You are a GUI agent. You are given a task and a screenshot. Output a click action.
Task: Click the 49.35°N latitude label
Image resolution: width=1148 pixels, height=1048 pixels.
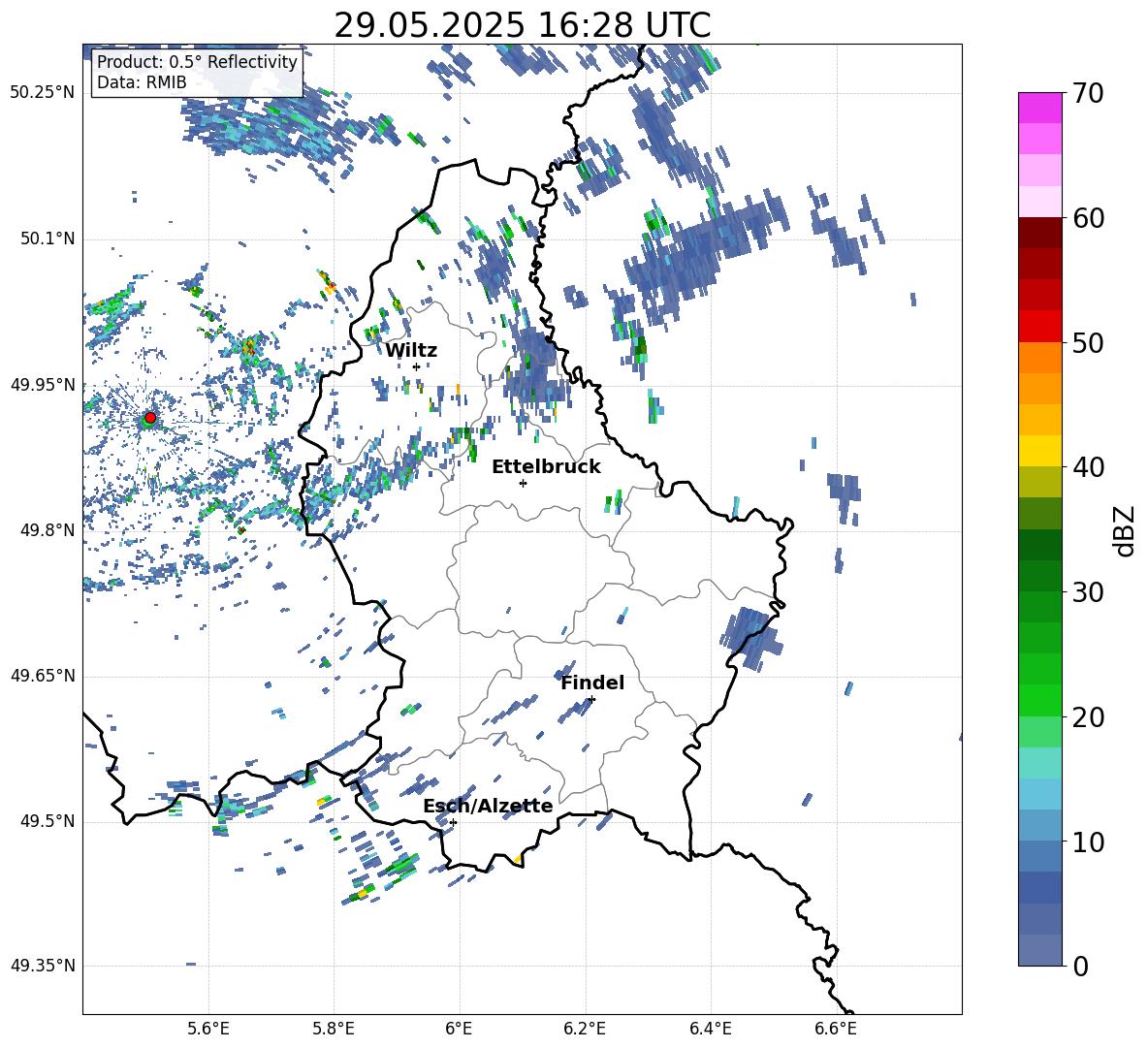tap(43, 966)
